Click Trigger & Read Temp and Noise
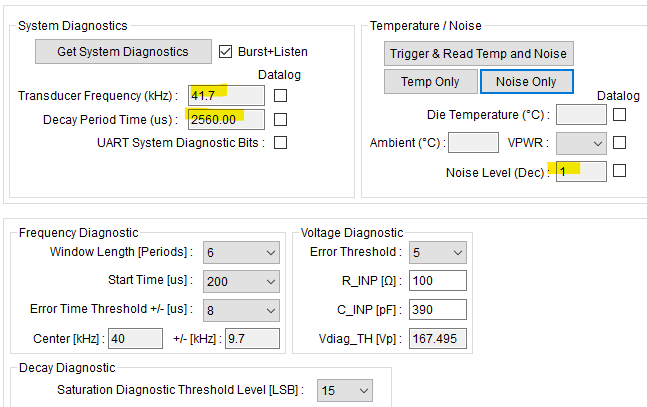 479,54
